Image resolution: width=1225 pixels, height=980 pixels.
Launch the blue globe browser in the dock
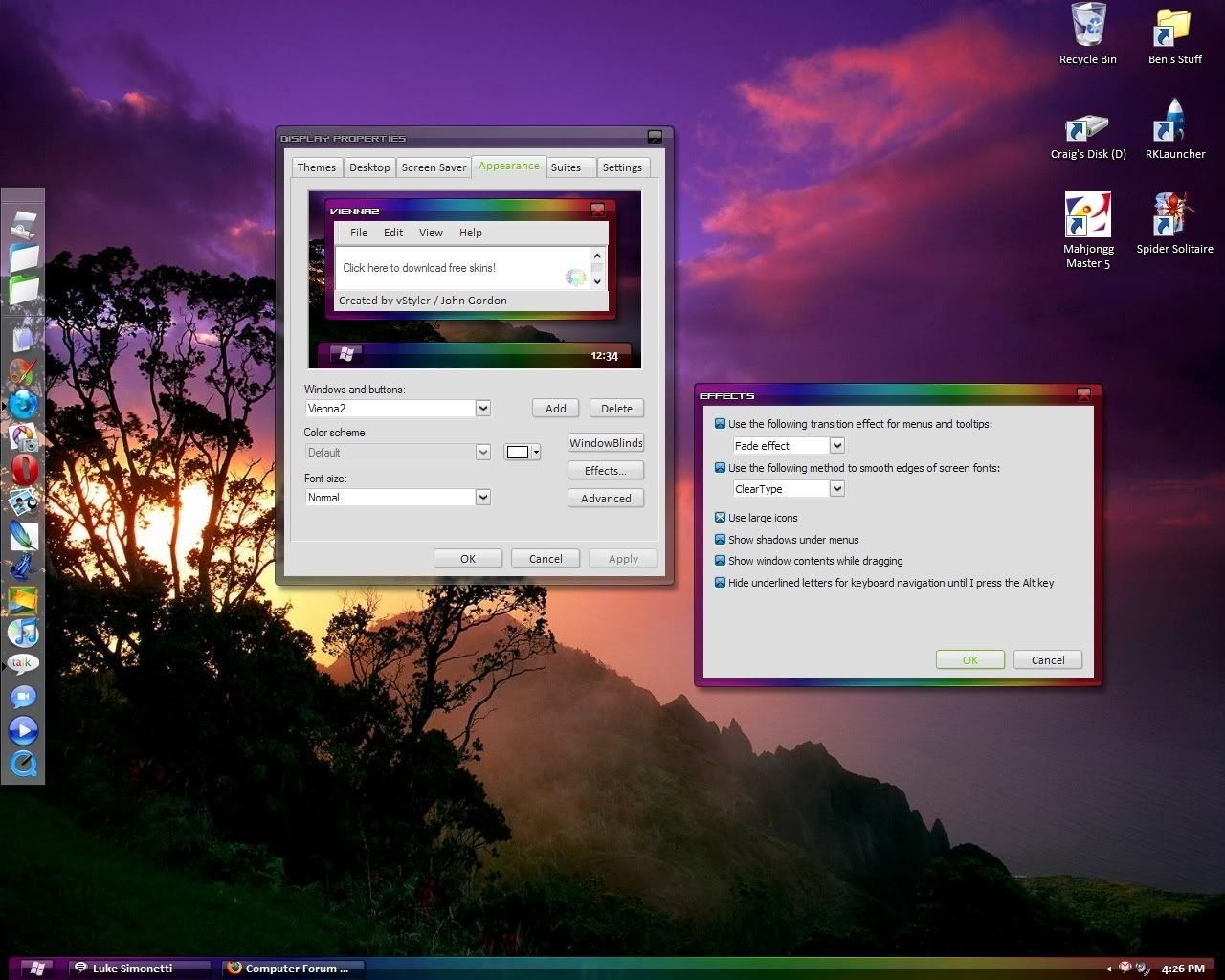[24, 404]
